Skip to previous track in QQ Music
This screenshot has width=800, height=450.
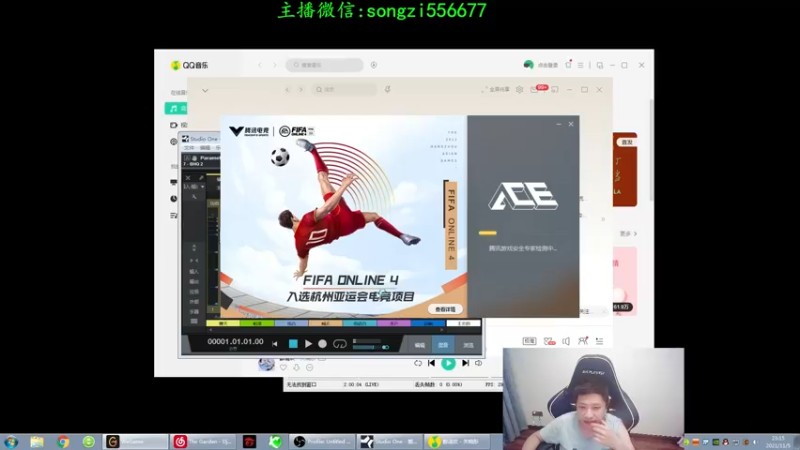tap(432, 363)
